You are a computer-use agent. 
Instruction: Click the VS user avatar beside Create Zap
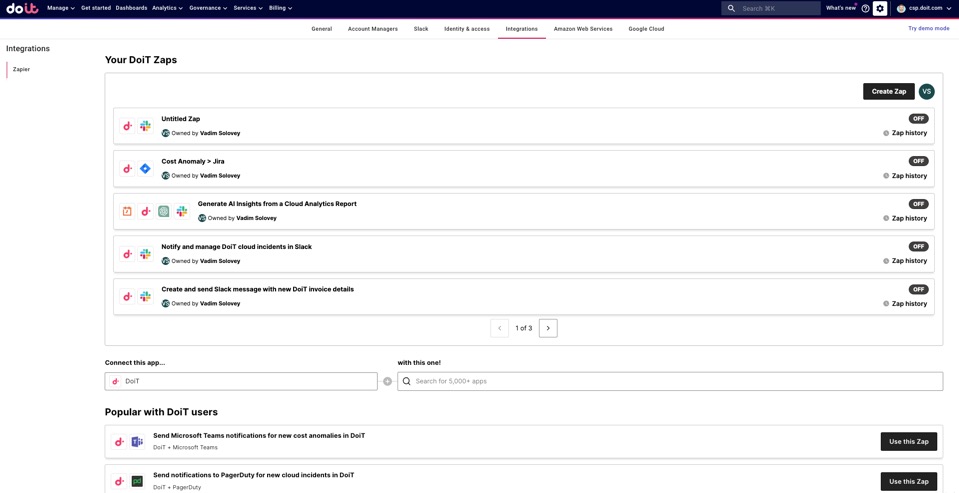pyautogui.click(x=926, y=91)
